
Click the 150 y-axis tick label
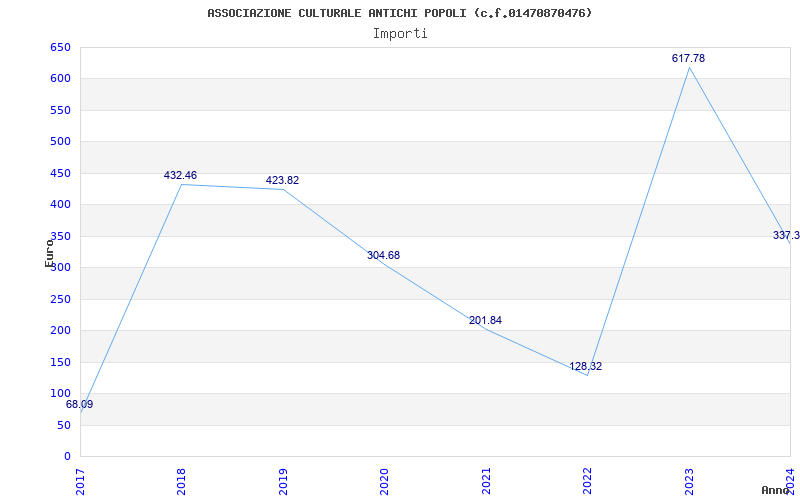point(60,362)
